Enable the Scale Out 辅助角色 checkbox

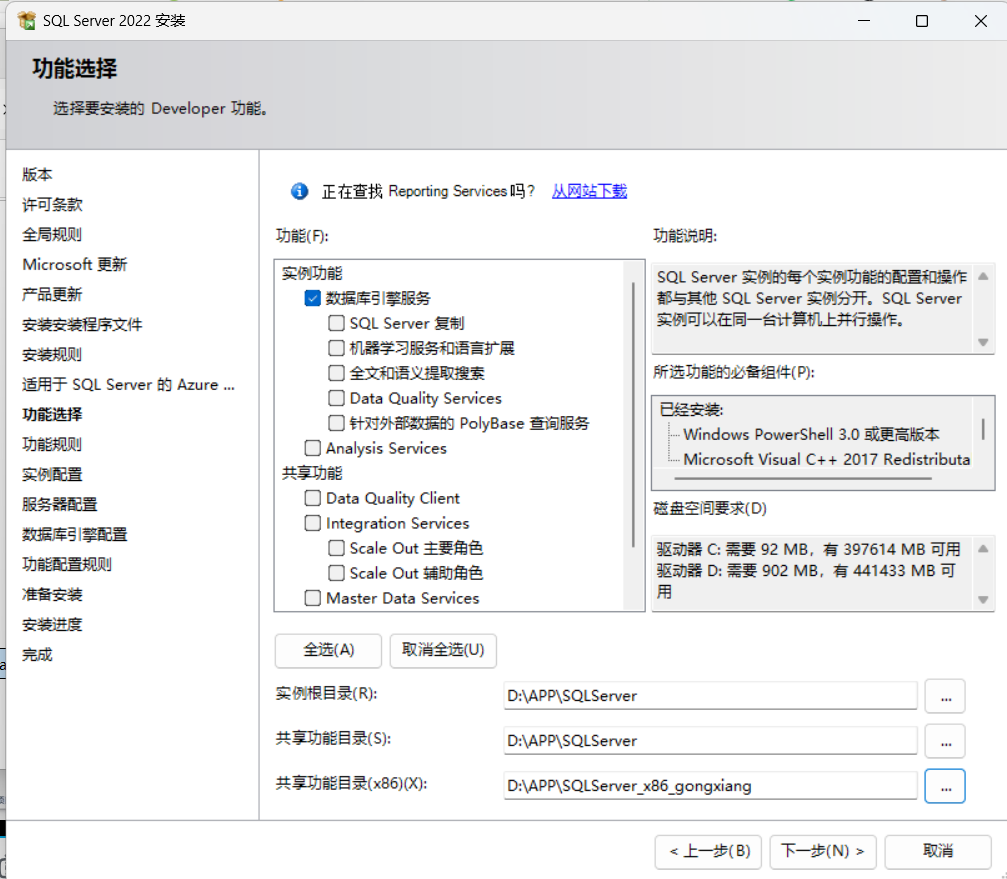336,573
